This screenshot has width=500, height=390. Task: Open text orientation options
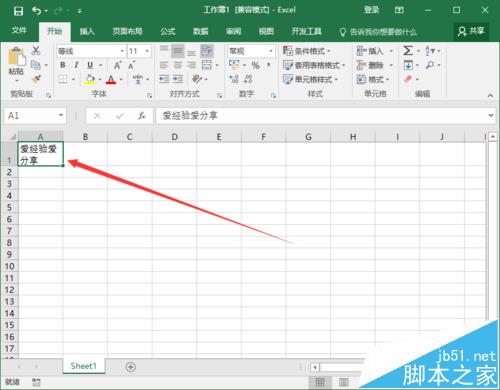[197, 79]
